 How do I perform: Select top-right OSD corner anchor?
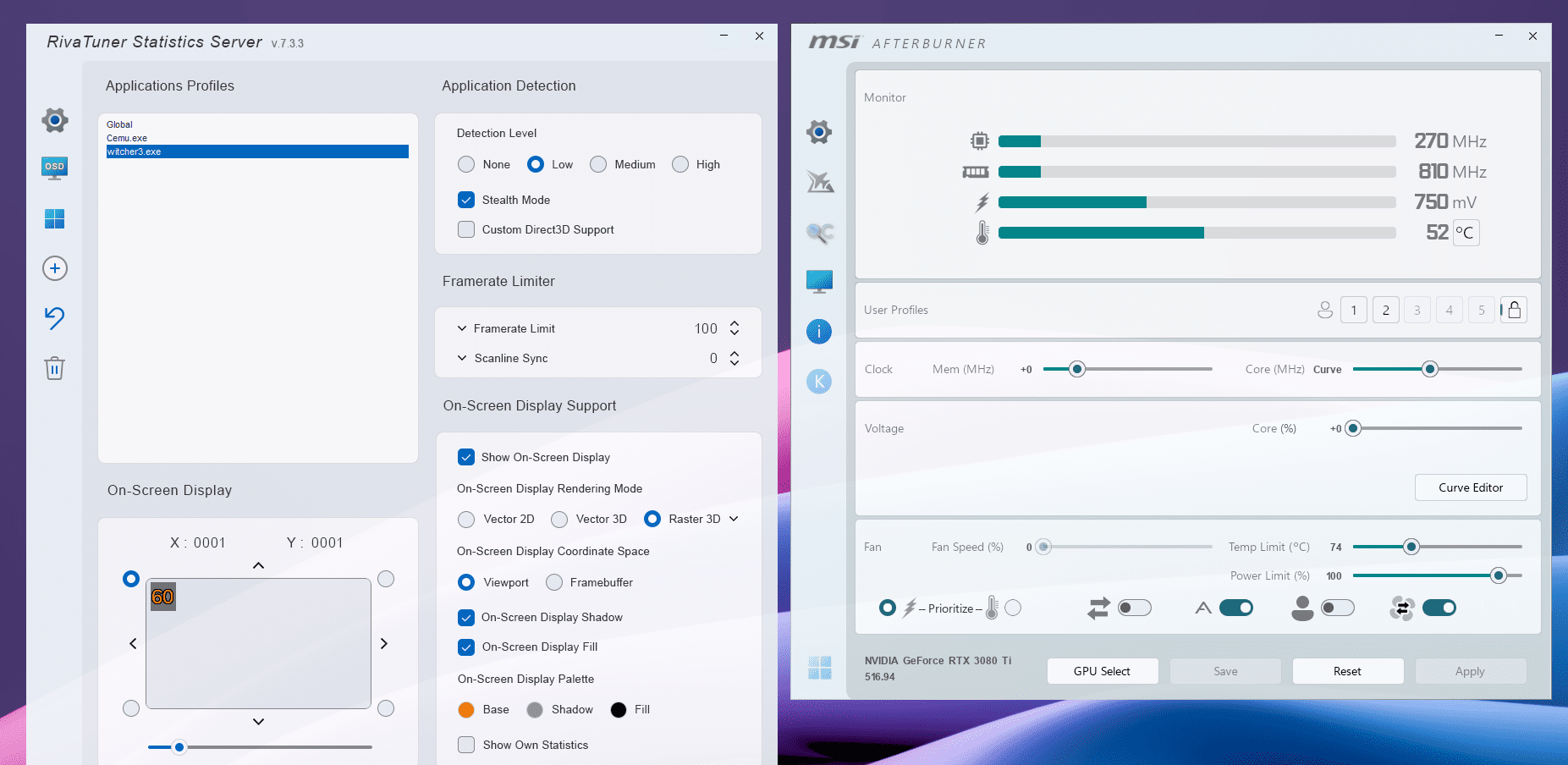click(386, 579)
